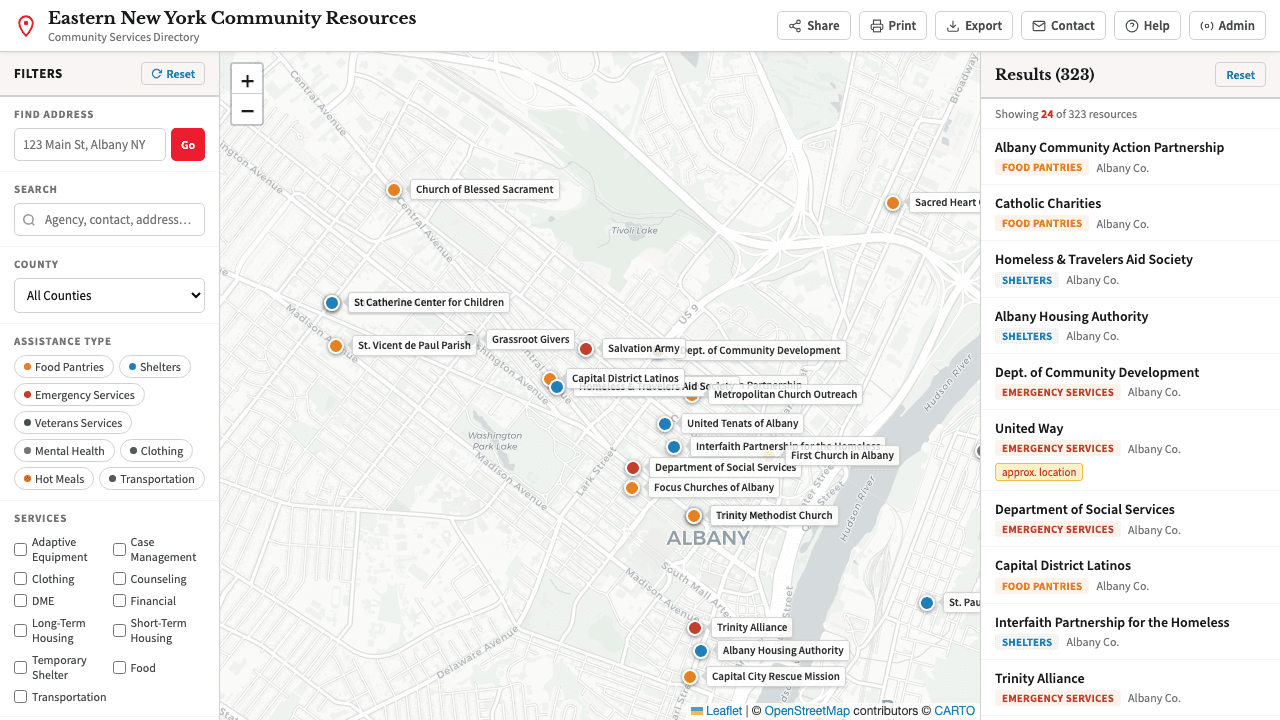Reset the Results list
1280x720 pixels.
(1240, 74)
